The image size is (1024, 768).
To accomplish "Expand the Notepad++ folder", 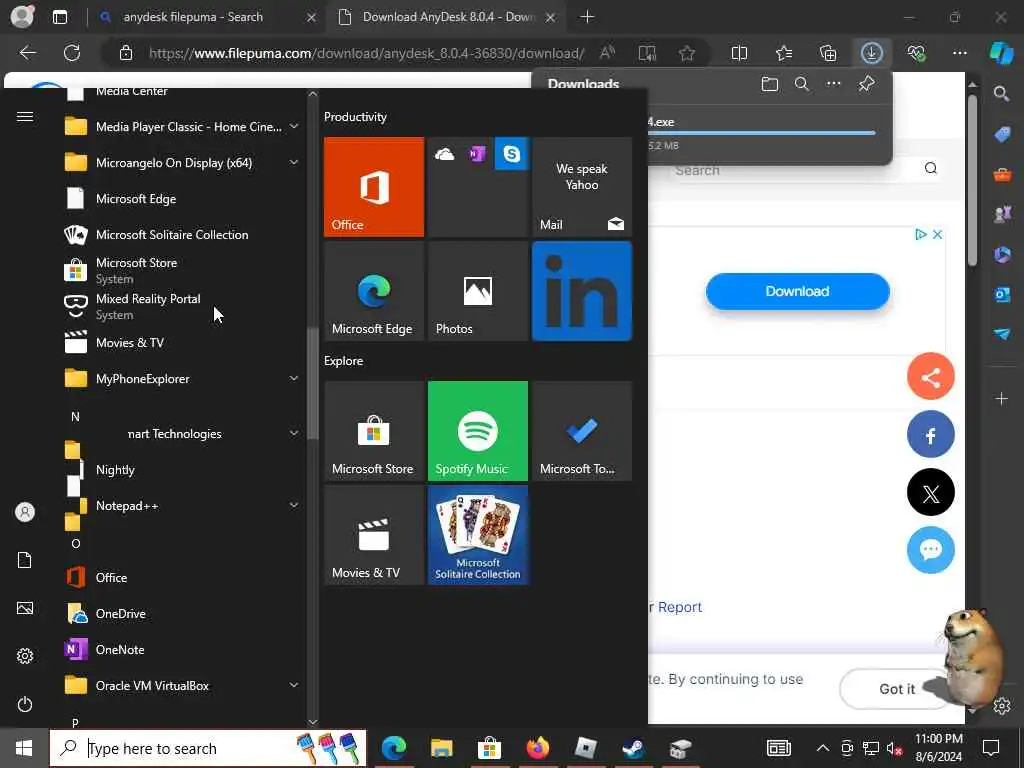I will 294,505.
